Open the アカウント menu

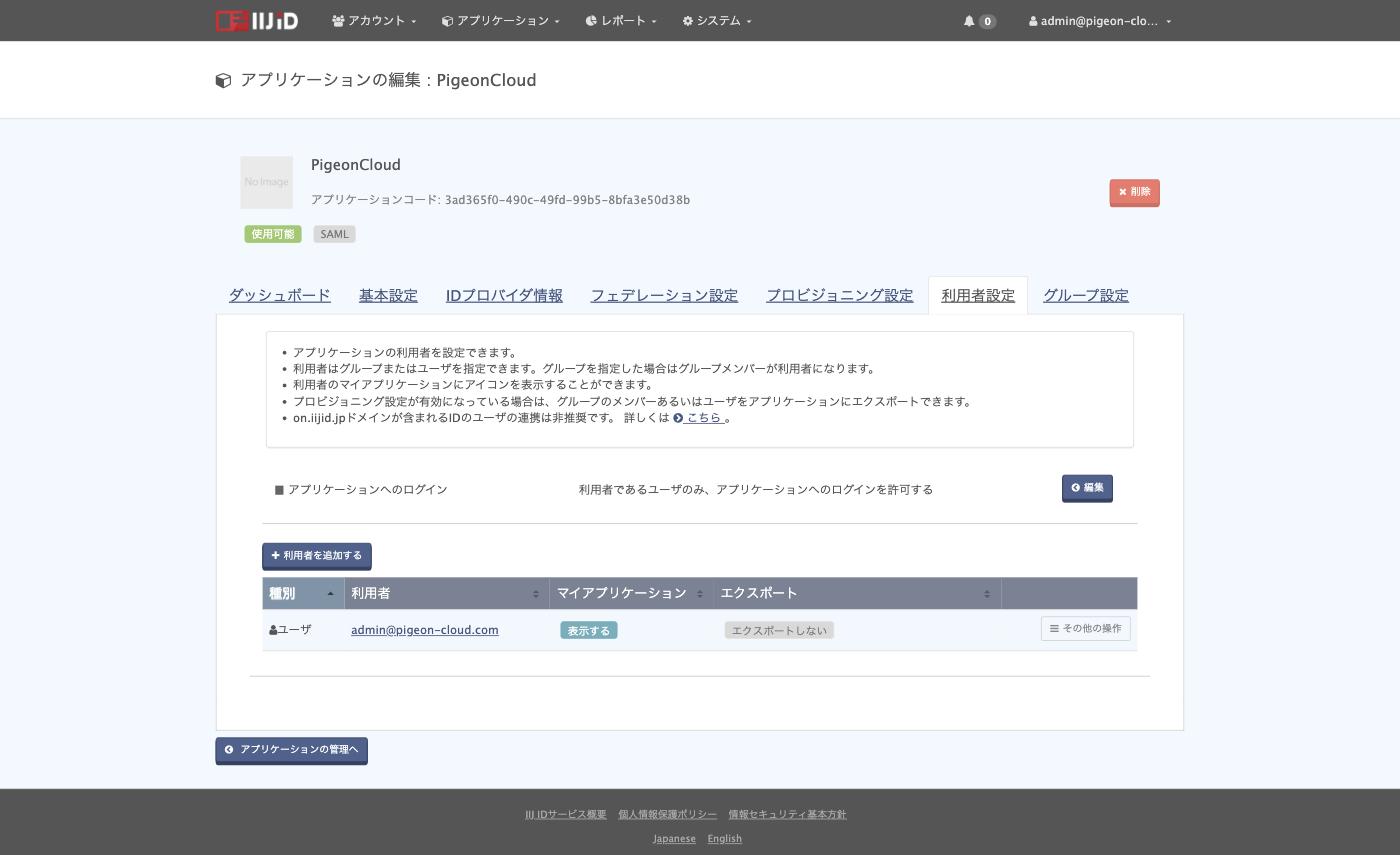pos(374,20)
